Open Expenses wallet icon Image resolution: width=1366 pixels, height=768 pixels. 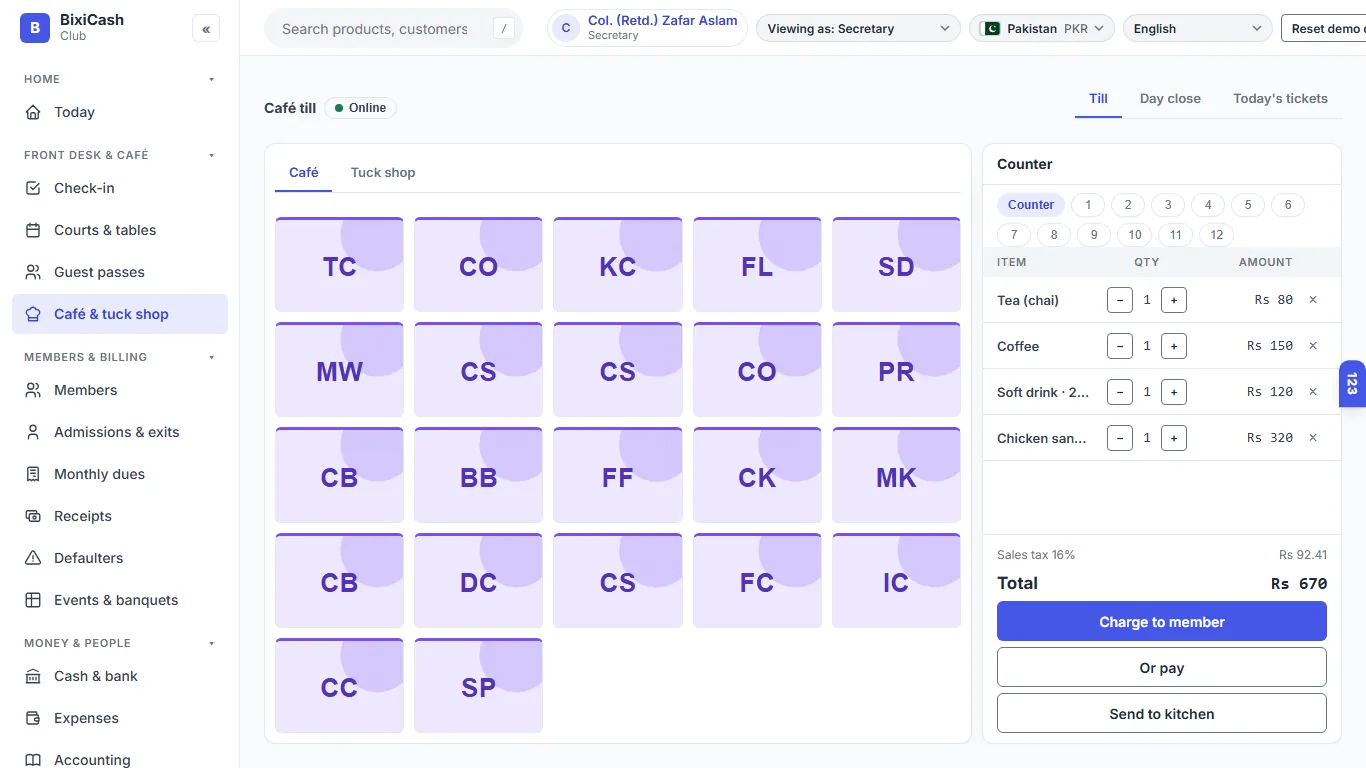tap(33, 718)
